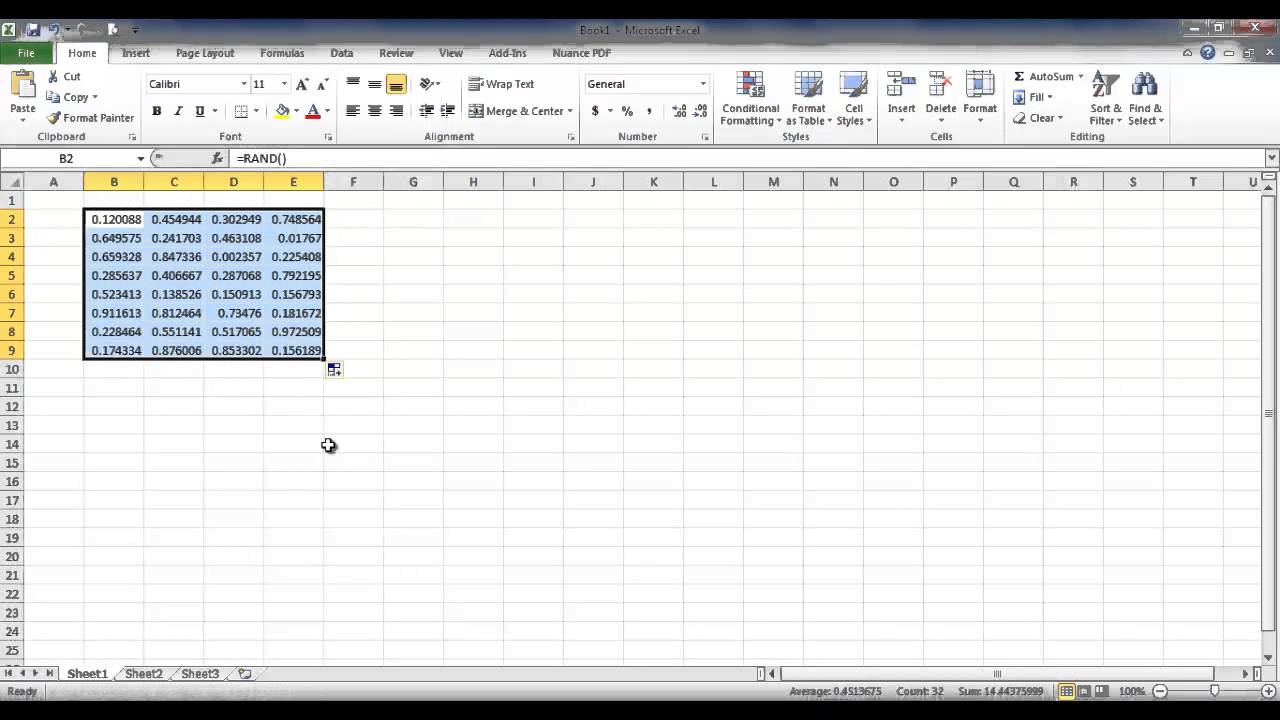Open the Name Box dropdown arrow

pos(141,158)
